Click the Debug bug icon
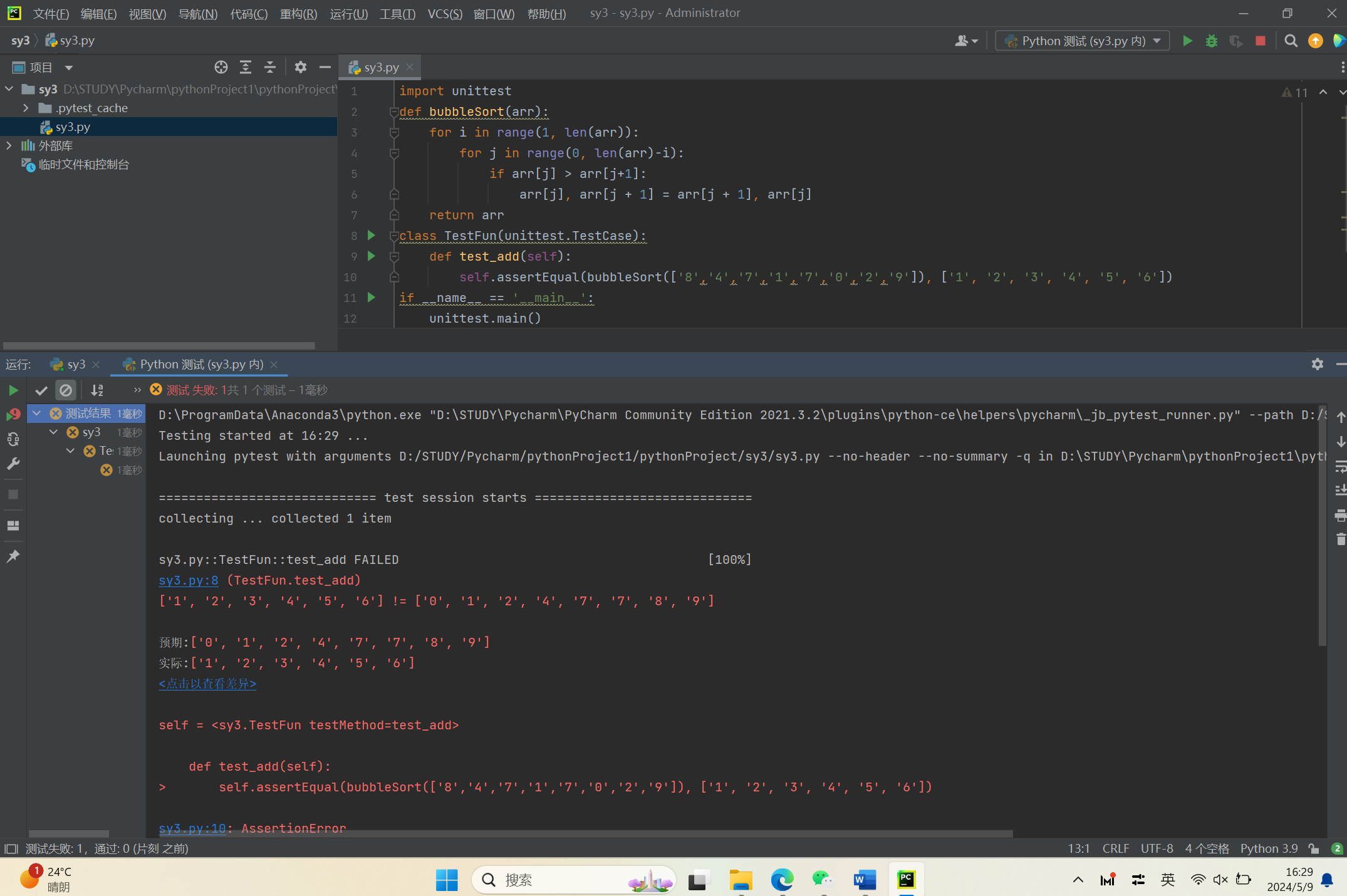 click(1211, 41)
